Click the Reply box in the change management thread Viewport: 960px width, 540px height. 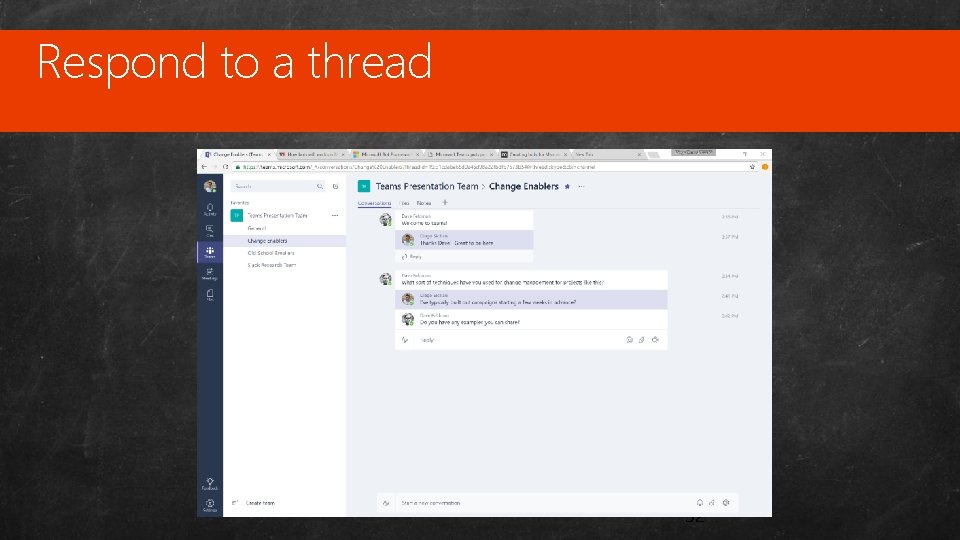point(520,340)
